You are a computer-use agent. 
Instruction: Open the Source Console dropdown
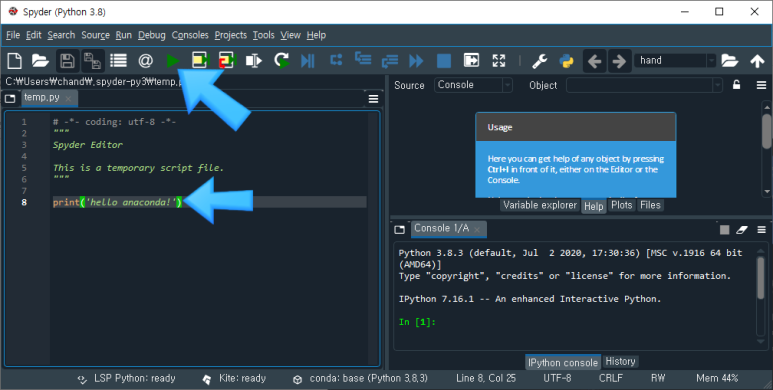473,85
